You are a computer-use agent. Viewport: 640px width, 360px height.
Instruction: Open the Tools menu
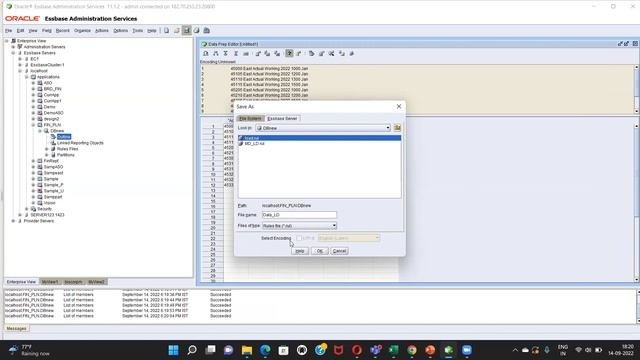138,31
